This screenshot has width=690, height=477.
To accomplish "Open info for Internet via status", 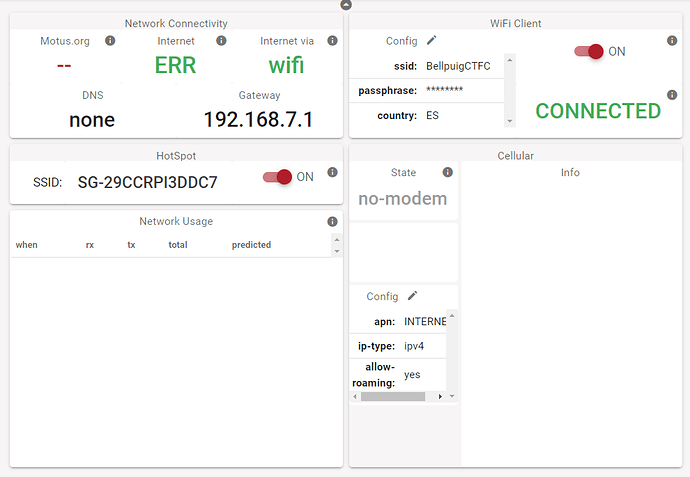I will point(333,41).
